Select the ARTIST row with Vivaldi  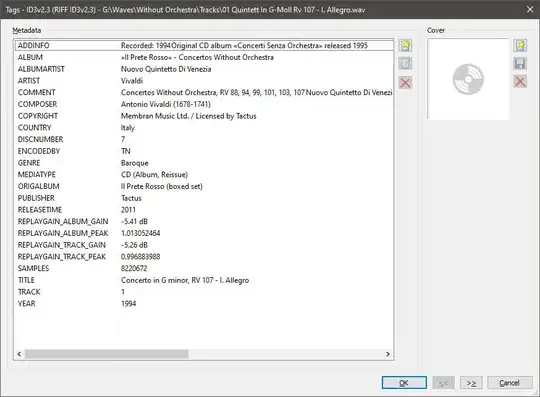pyautogui.click(x=204, y=81)
